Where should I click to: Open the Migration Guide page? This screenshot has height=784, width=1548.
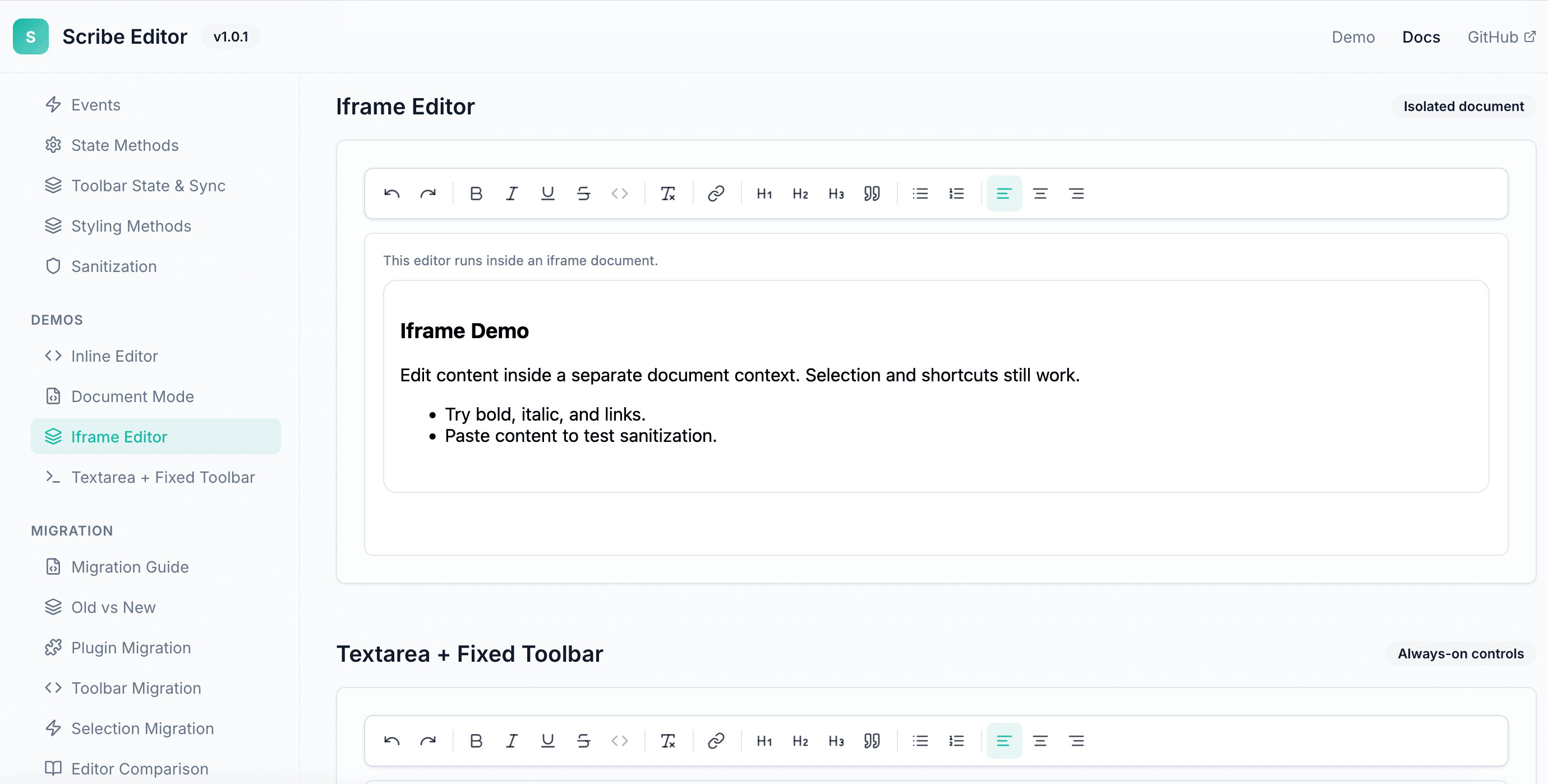click(130, 566)
